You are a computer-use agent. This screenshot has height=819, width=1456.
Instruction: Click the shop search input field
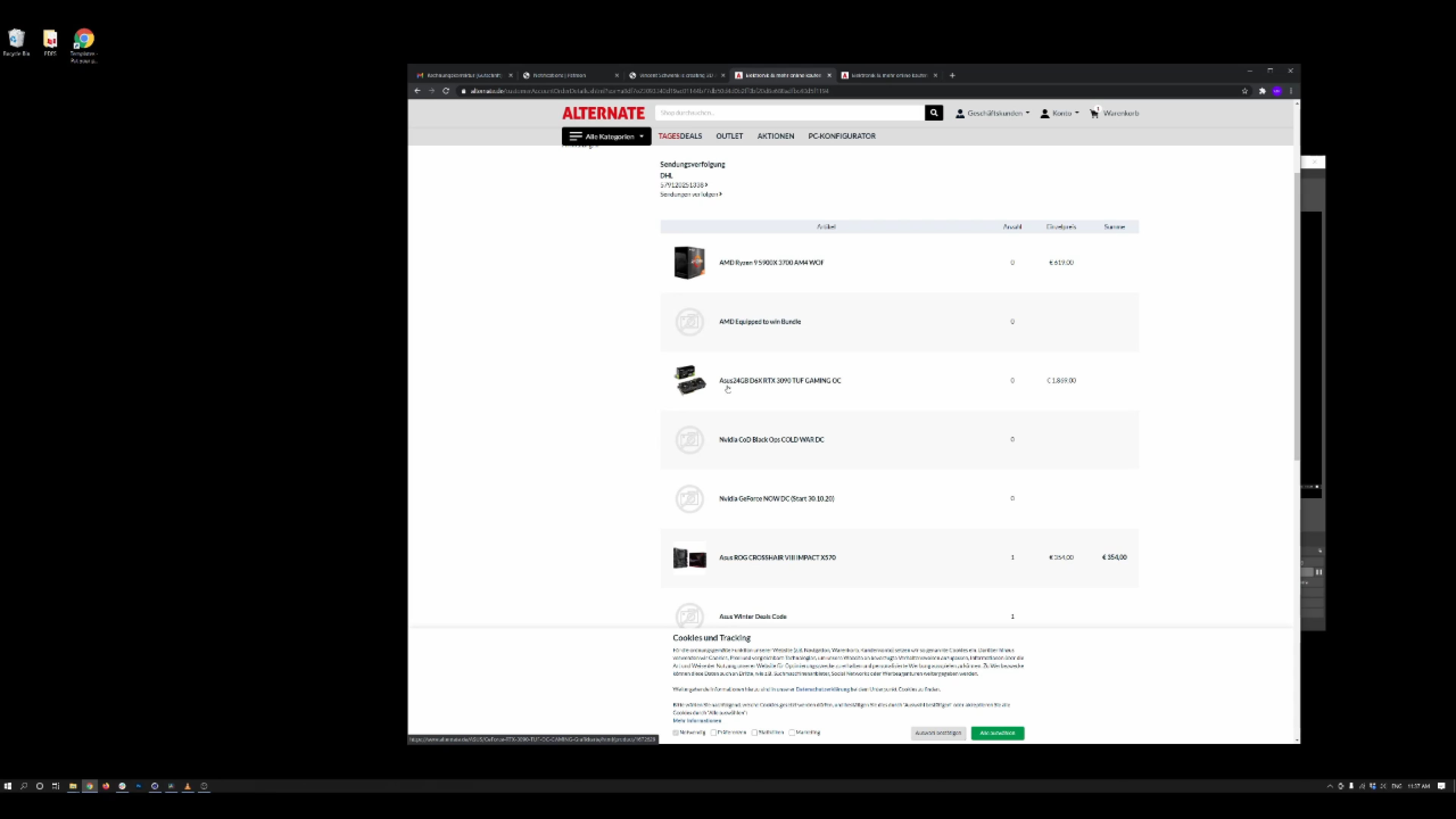coord(789,113)
